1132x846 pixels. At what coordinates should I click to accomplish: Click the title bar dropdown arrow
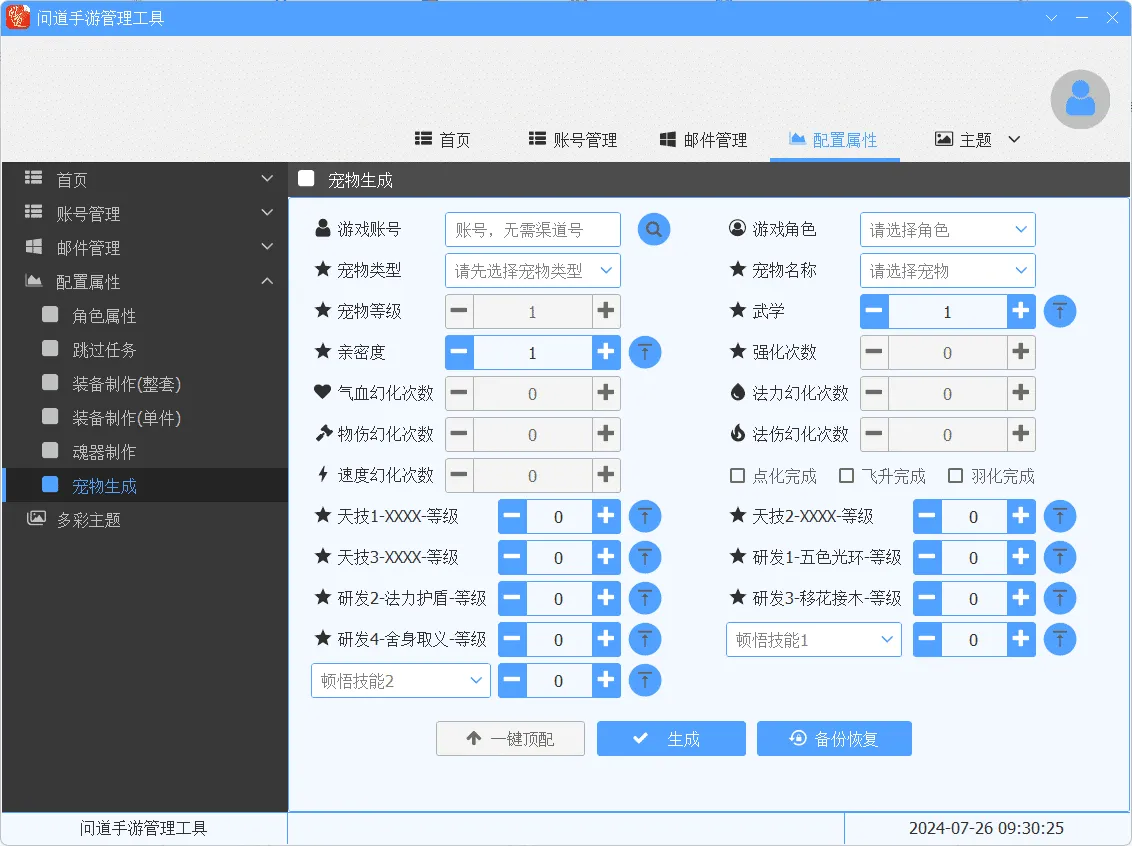tap(1051, 18)
